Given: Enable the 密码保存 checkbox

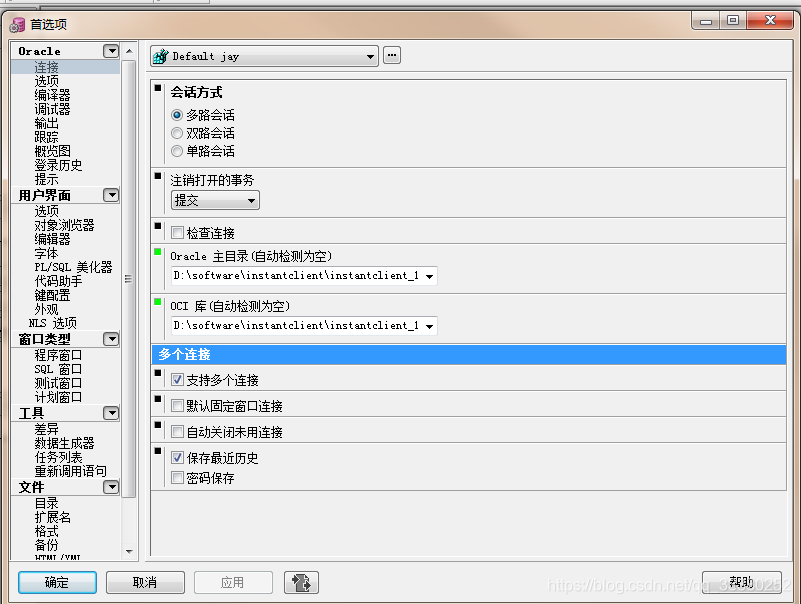Looking at the screenshot, I should 177,477.
